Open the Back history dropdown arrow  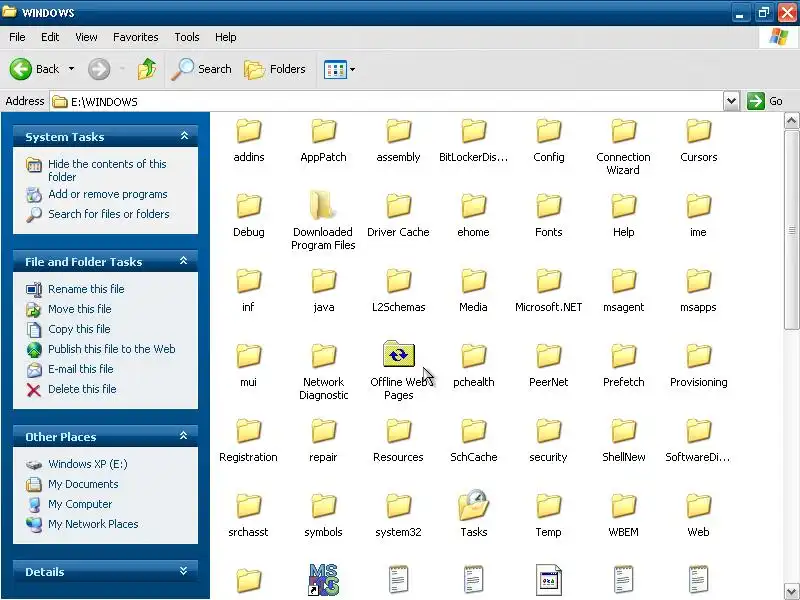pos(71,69)
